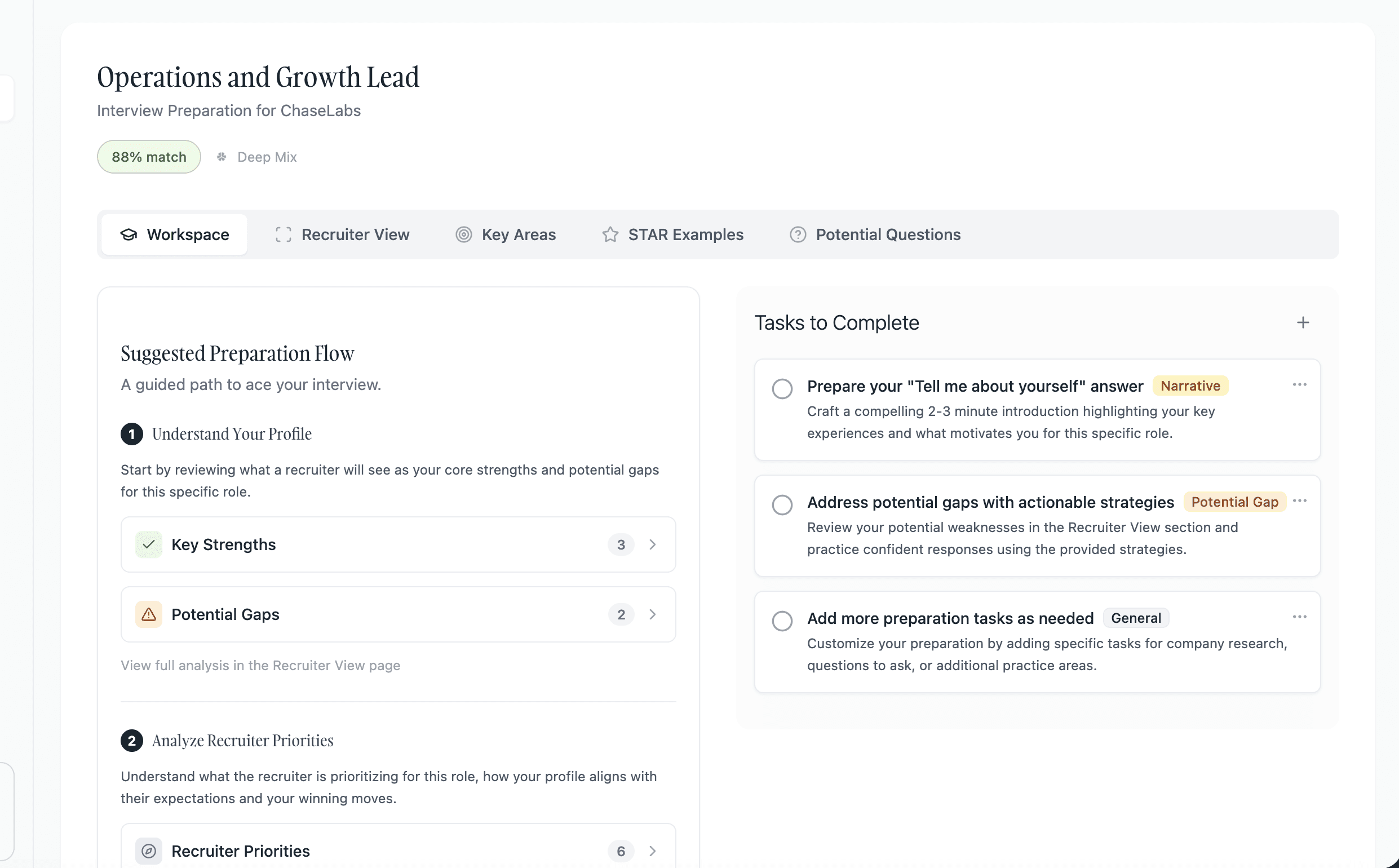Click the 88% match badge
1399x868 pixels.
pos(149,157)
